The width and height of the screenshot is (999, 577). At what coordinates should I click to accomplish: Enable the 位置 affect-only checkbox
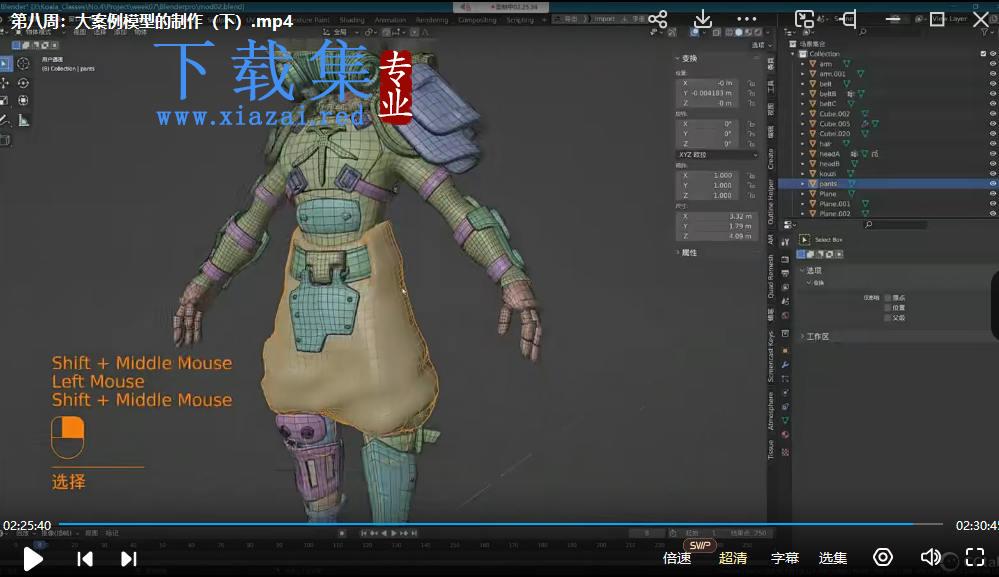pyautogui.click(x=888, y=308)
